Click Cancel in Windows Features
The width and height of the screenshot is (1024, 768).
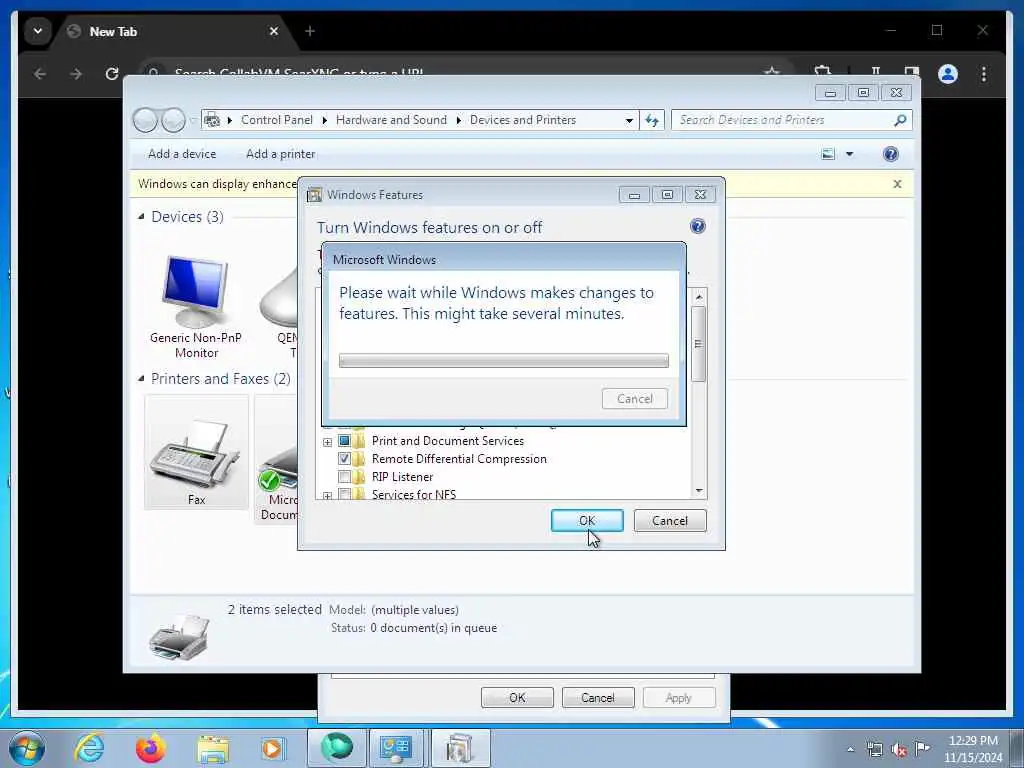(670, 520)
